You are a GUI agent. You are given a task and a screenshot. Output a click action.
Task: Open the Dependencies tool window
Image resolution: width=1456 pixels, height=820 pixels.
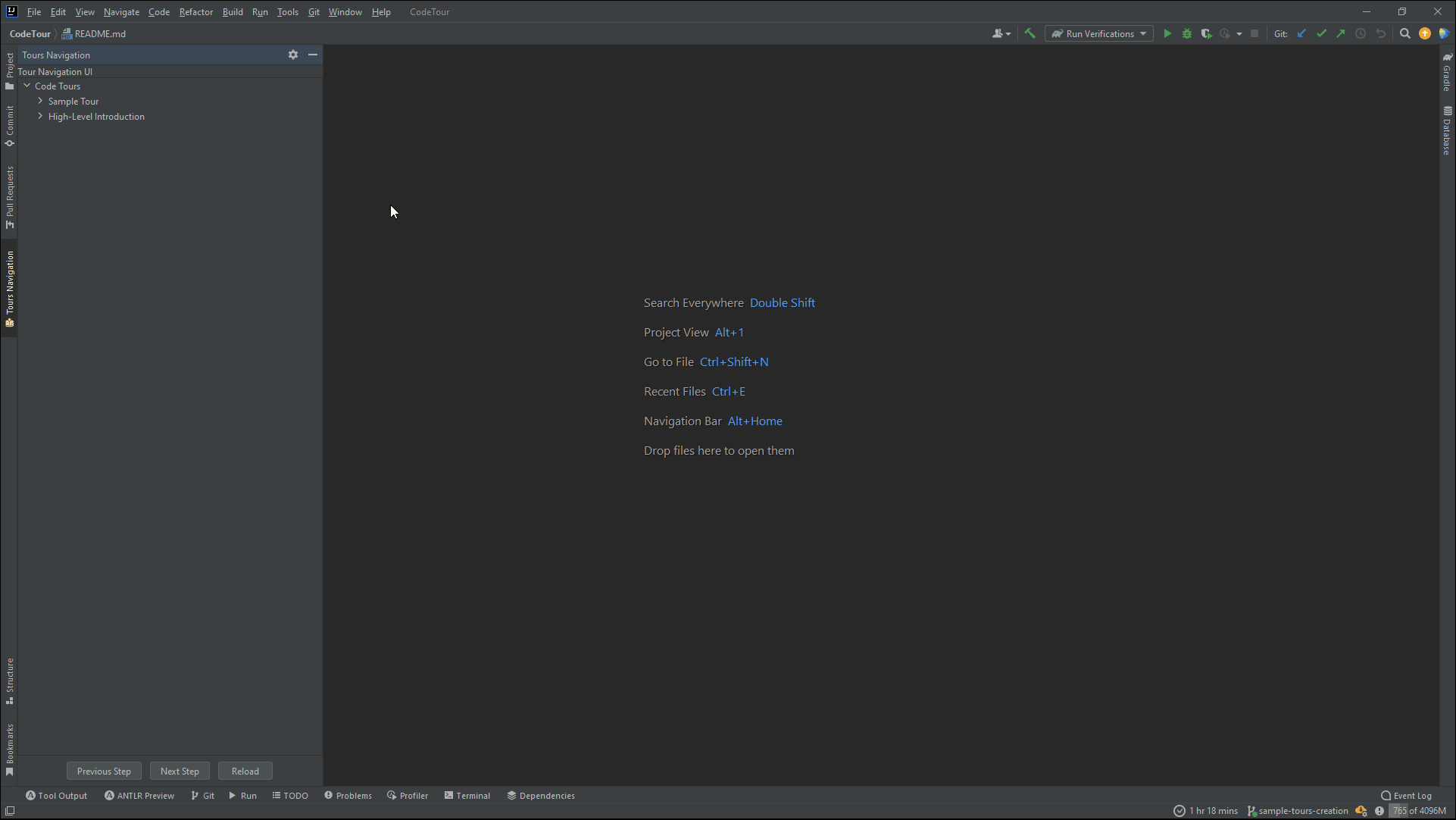click(541, 796)
